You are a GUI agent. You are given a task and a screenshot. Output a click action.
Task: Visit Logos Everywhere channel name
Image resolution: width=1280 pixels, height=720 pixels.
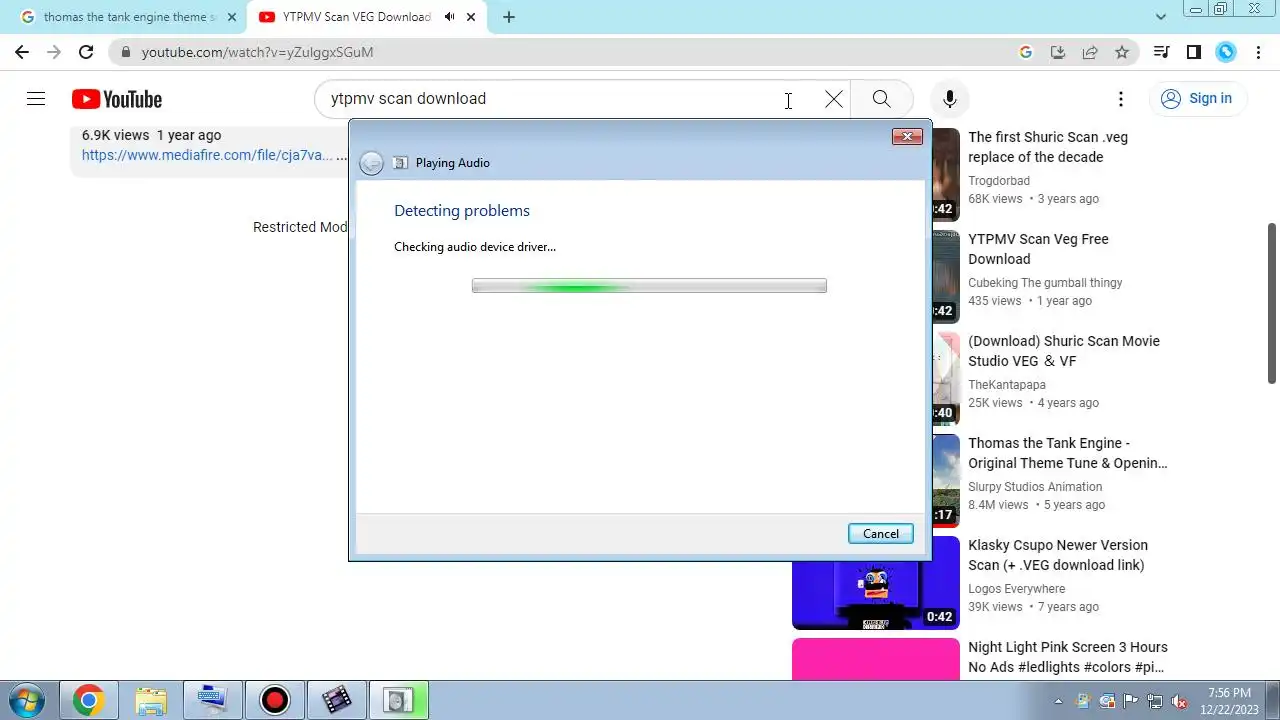click(x=1017, y=589)
